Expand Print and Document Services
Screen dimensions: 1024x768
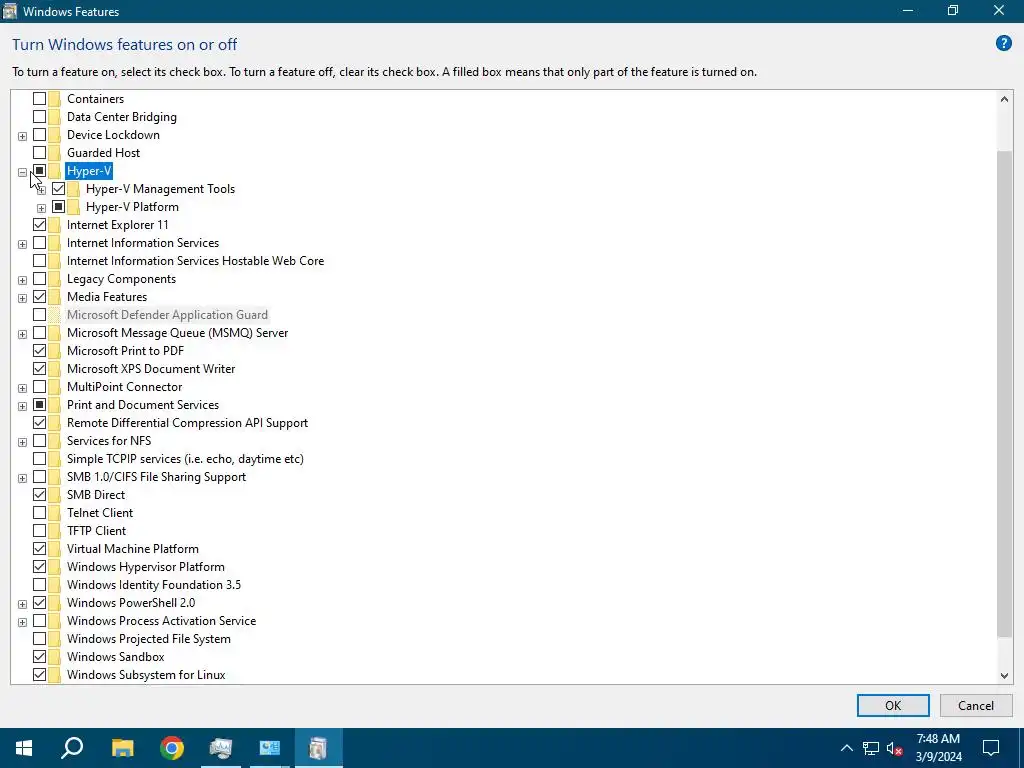(x=22, y=406)
